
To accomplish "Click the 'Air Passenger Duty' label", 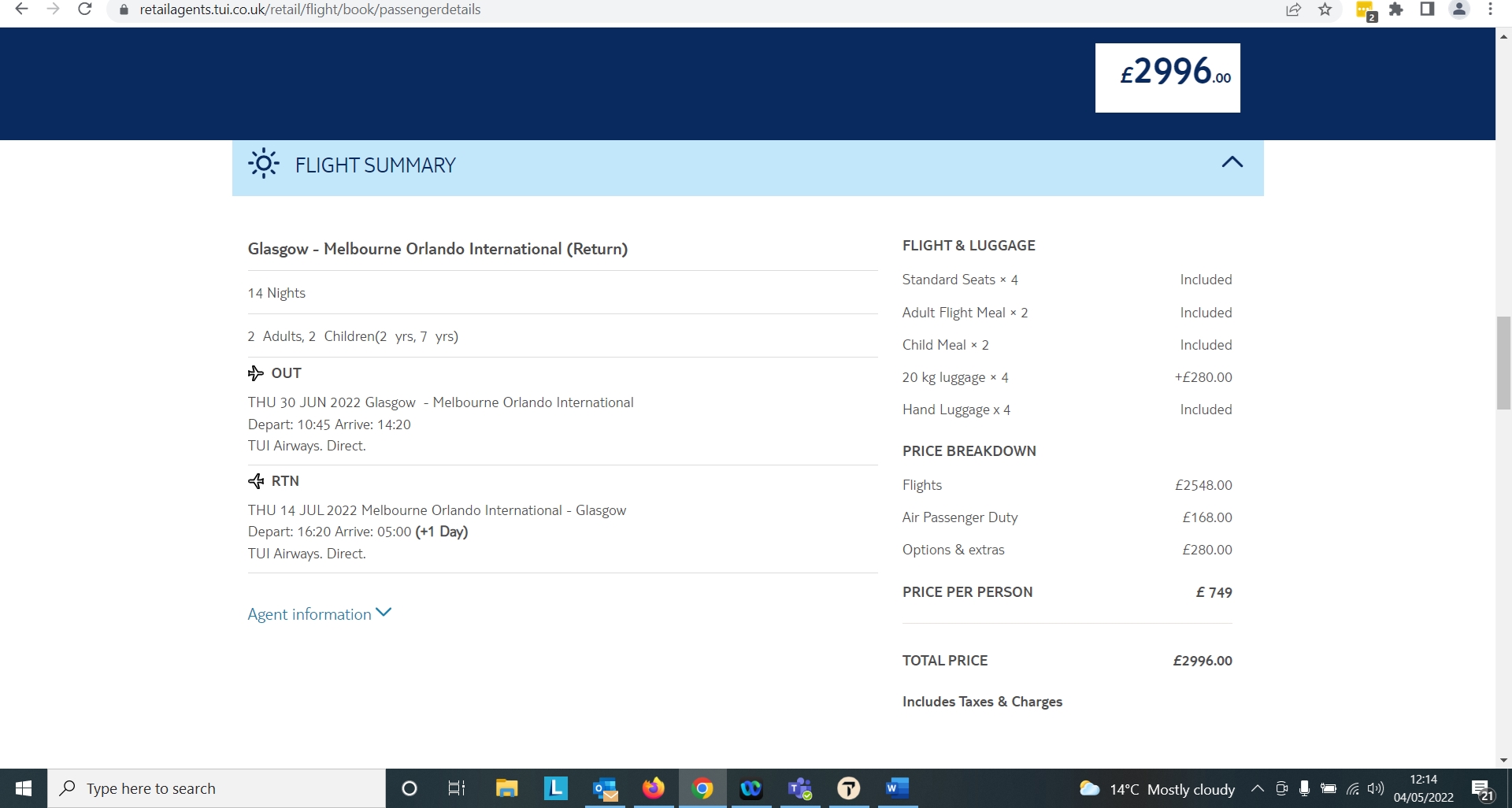I will 960,517.
